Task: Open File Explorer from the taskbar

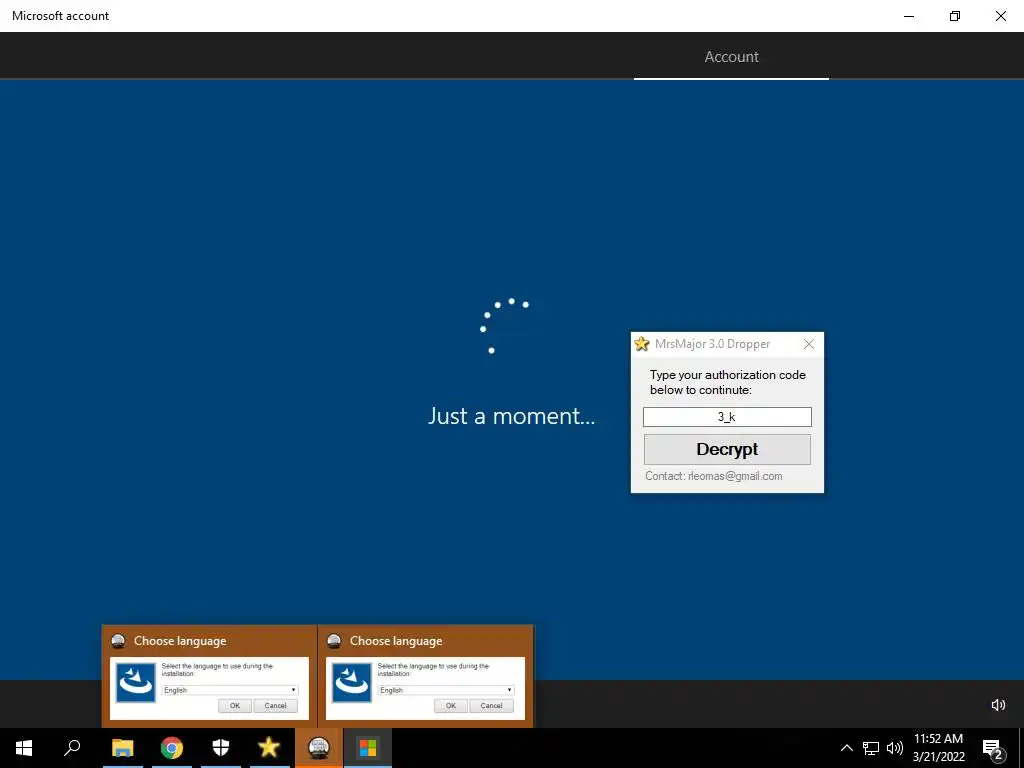Action: pos(122,748)
